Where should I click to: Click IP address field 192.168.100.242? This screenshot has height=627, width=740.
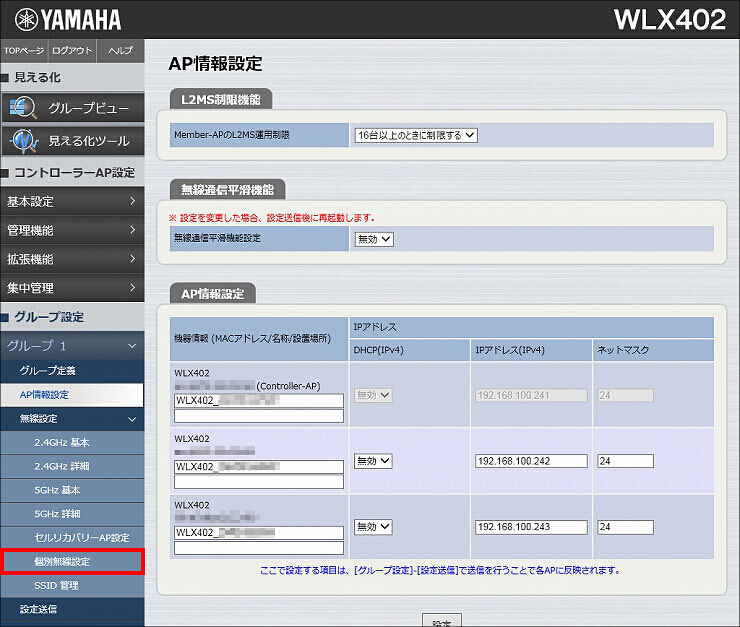click(x=531, y=461)
